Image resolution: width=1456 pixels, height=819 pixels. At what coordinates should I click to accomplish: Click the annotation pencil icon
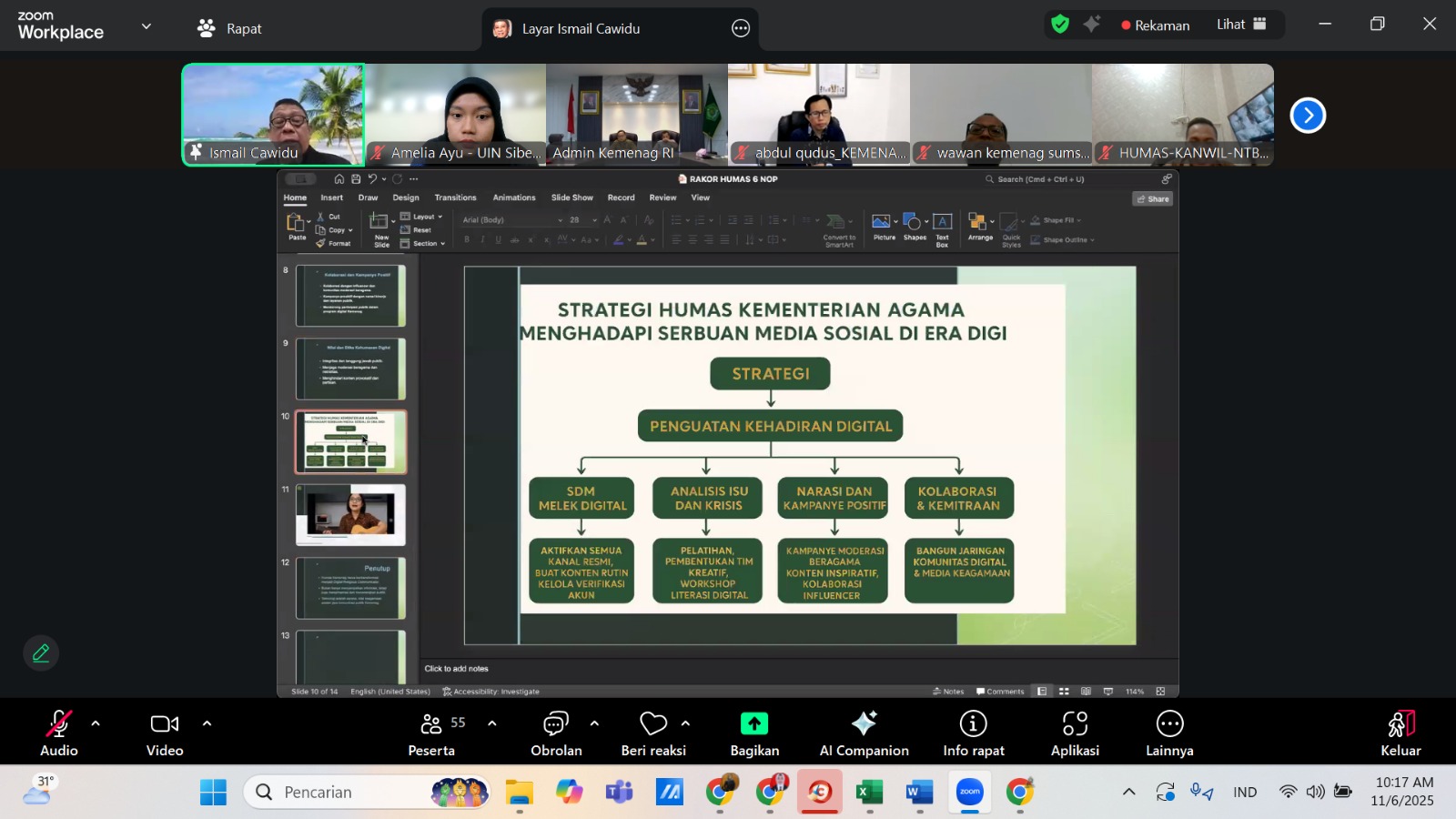point(41,653)
